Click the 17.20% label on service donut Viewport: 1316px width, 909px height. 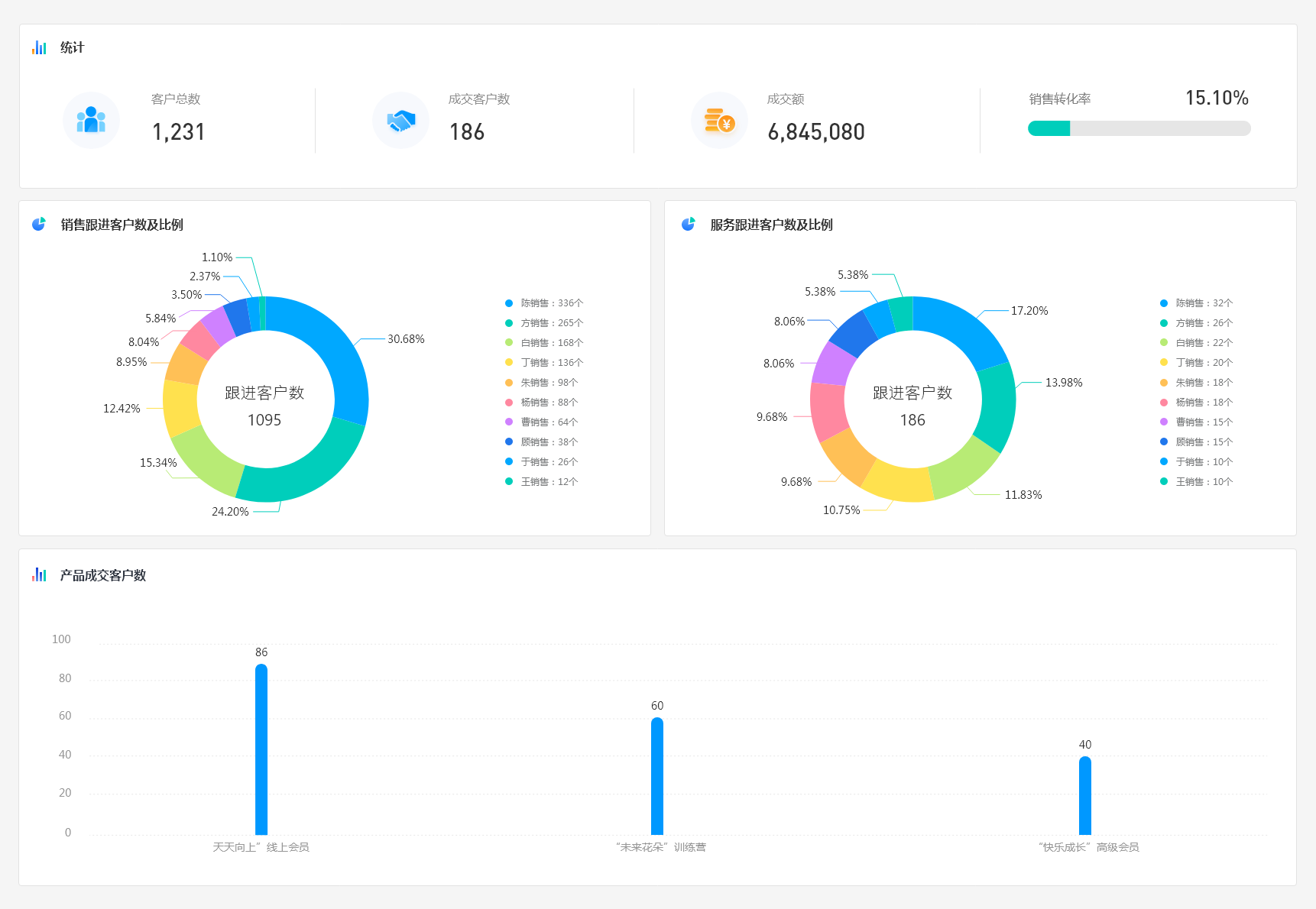coord(1029,311)
